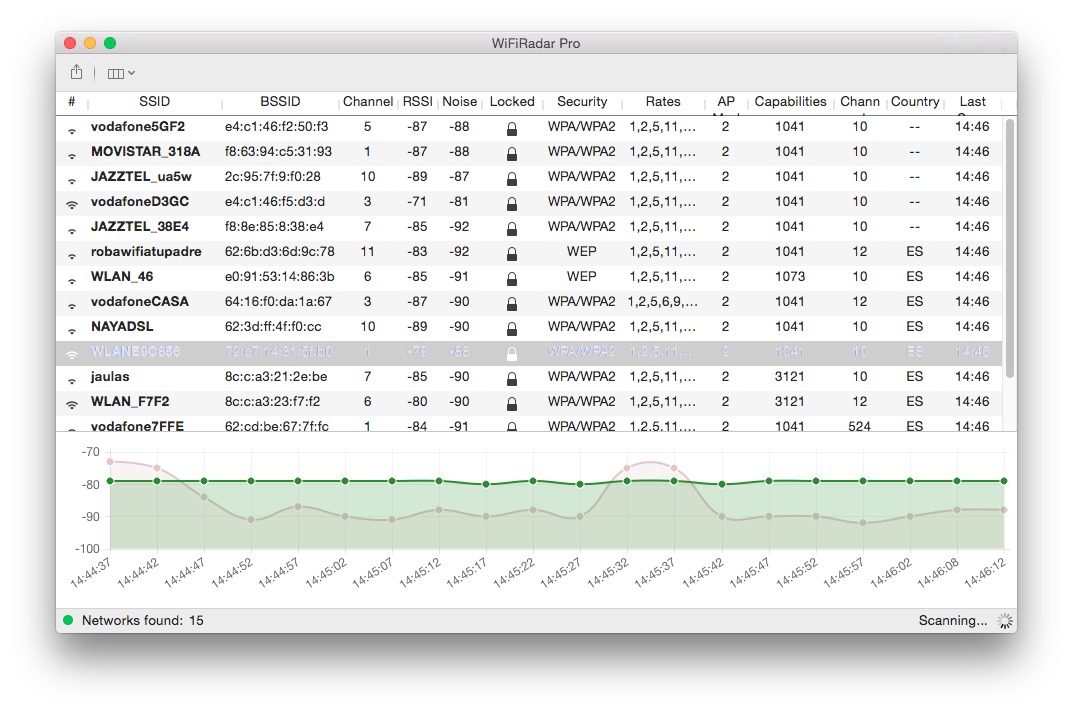Sort networks by Channel column header

(x=367, y=101)
